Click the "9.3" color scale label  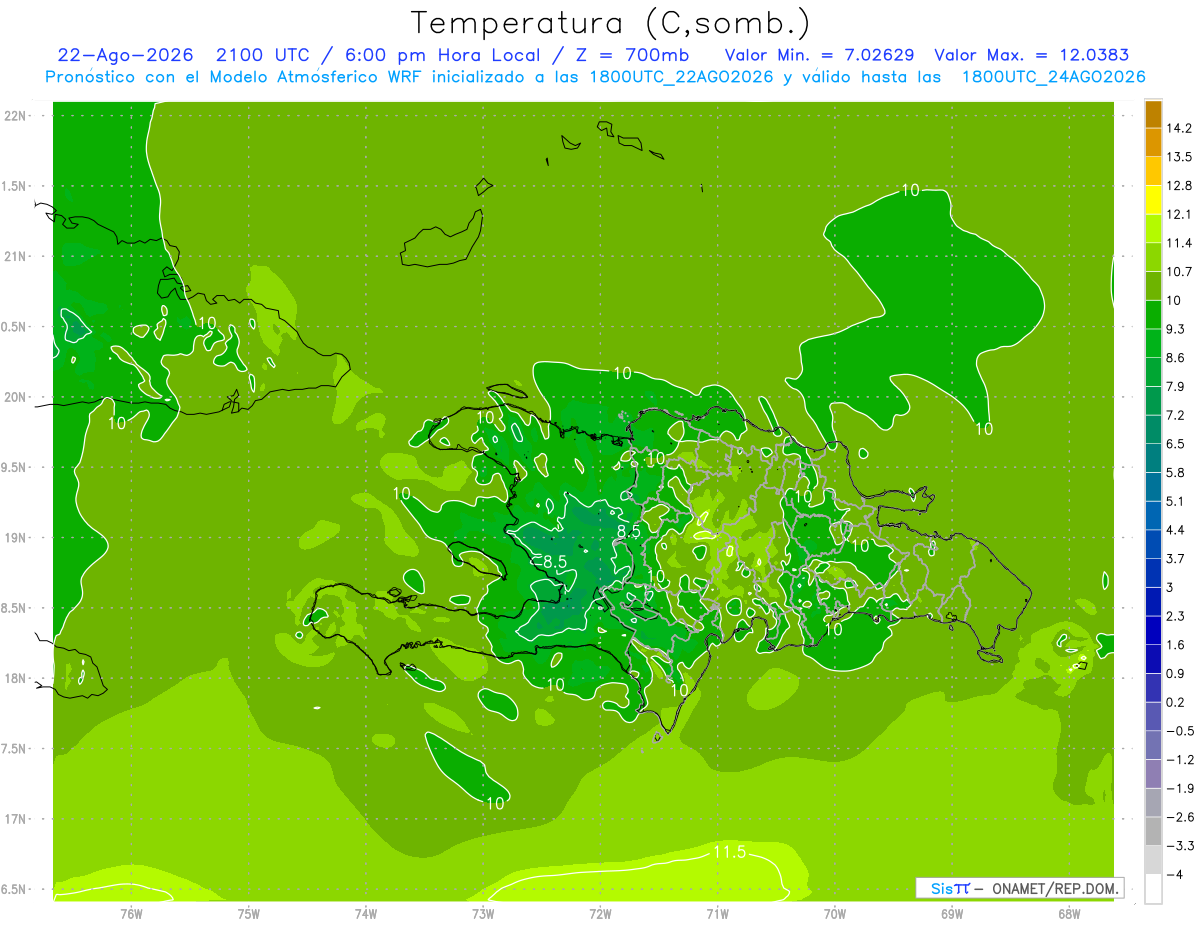[1177, 329]
